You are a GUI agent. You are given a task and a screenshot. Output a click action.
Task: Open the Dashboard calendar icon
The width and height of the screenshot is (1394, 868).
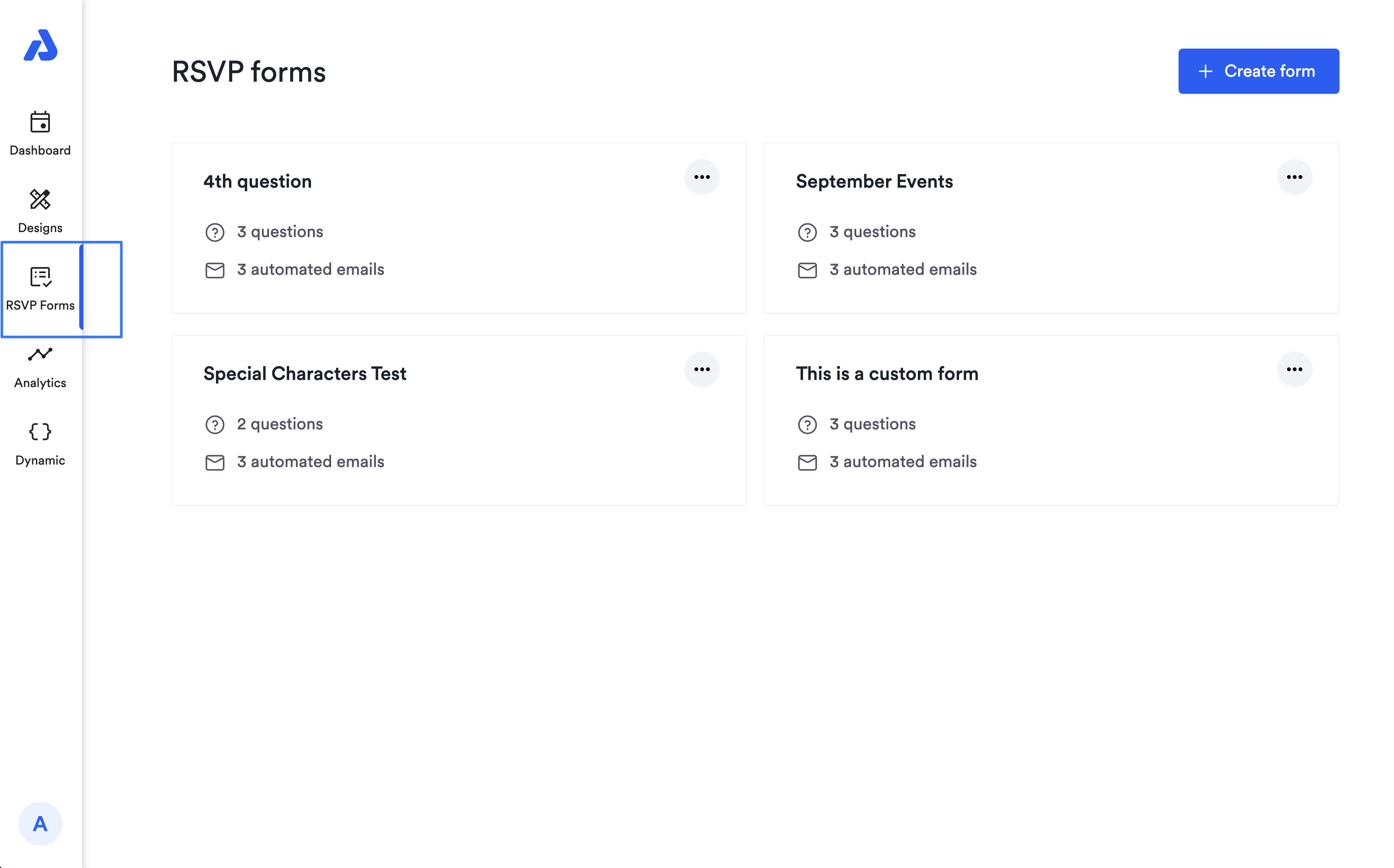click(x=40, y=122)
